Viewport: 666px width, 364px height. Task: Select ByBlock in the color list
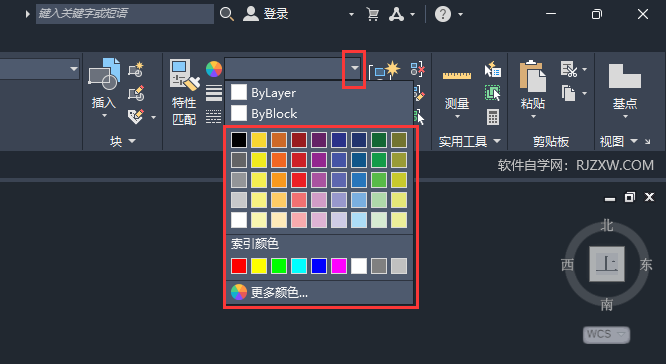319,113
